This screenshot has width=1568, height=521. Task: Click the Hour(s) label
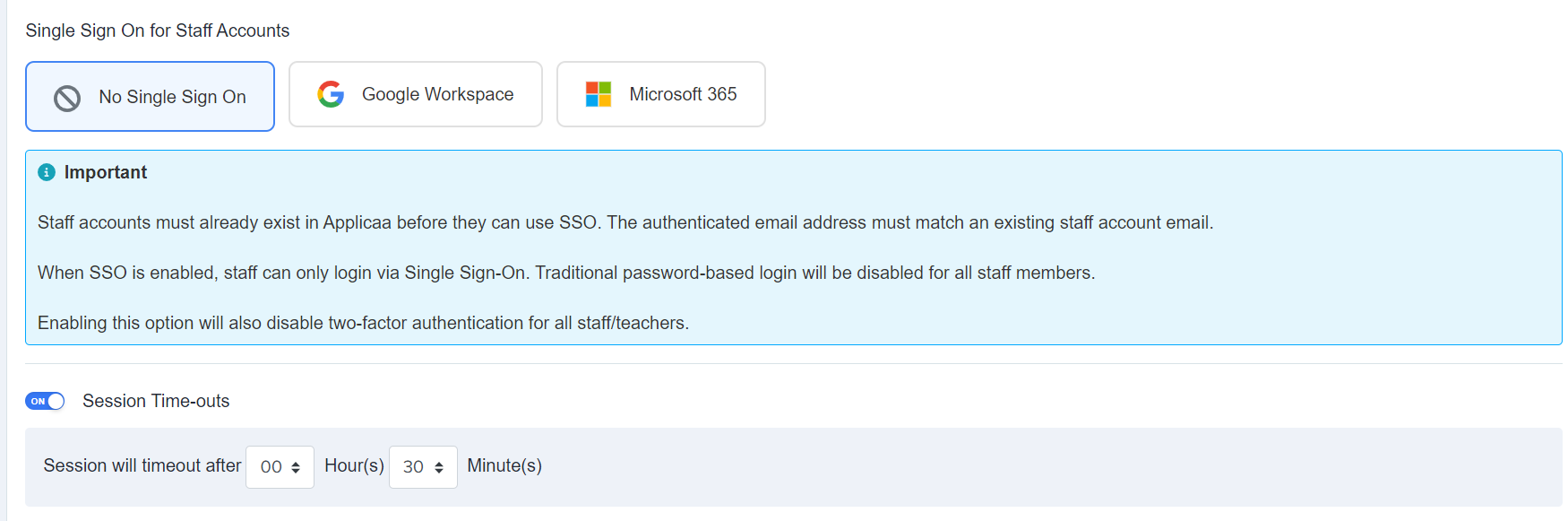coord(354,465)
